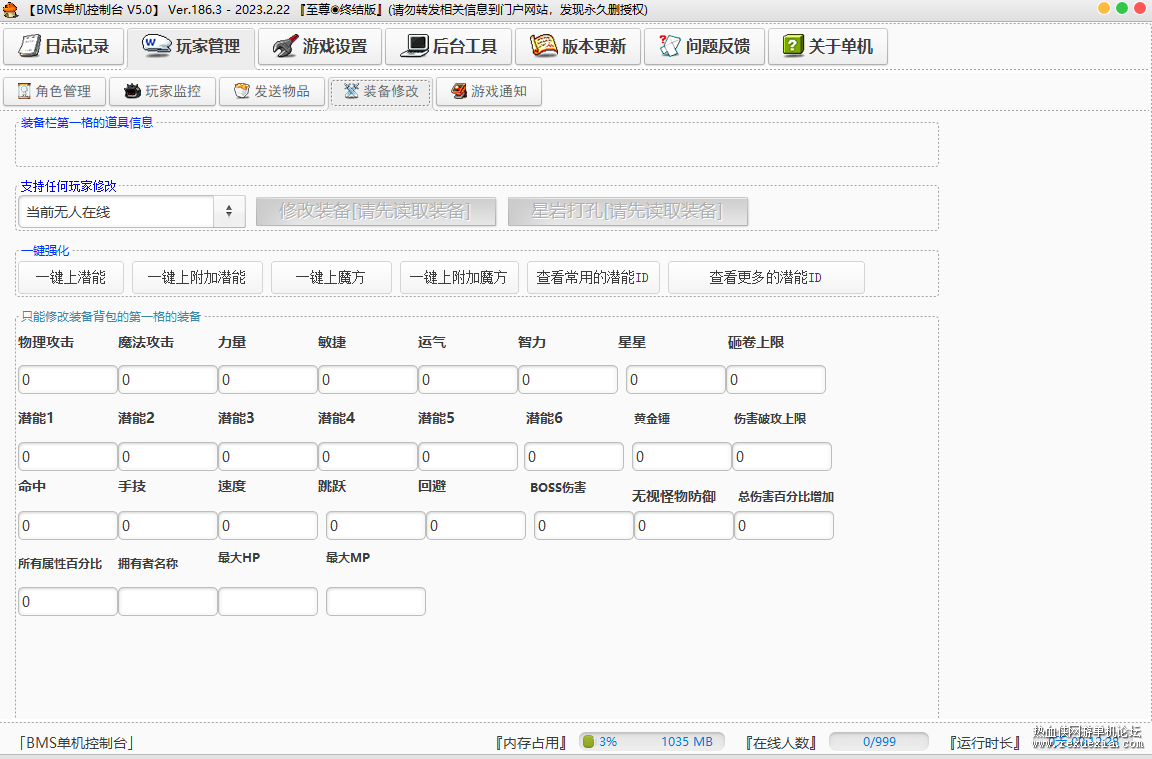The image size is (1152, 759).
Task: Click the 一键上魔方 button
Action: pos(331,277)
